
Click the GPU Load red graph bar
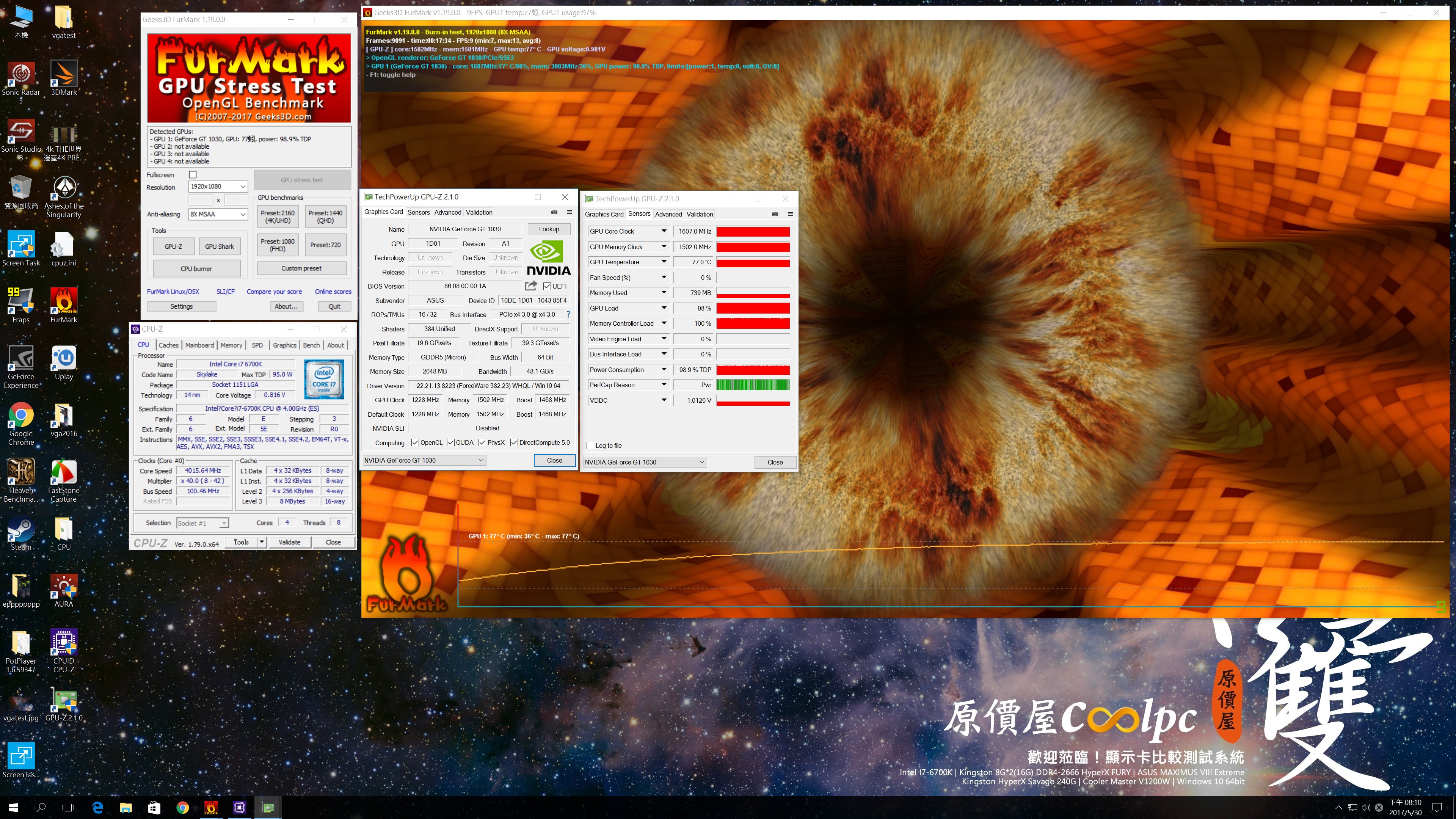pos(753,309)
